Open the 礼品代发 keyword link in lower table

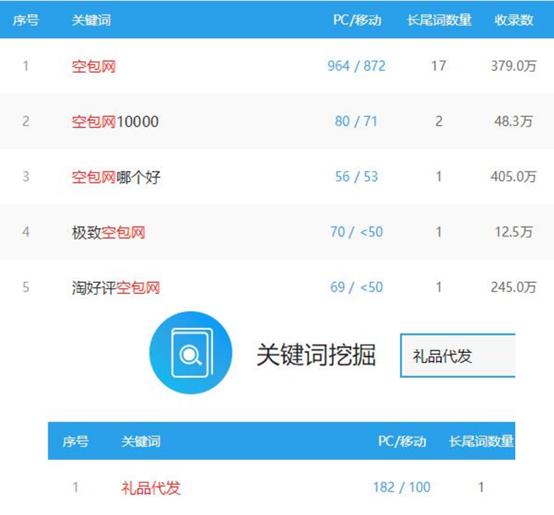click(151, 487)
